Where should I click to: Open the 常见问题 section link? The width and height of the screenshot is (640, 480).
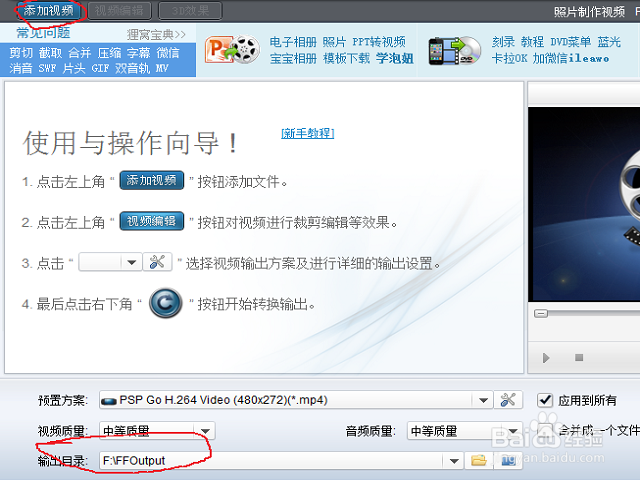point(43,33)
